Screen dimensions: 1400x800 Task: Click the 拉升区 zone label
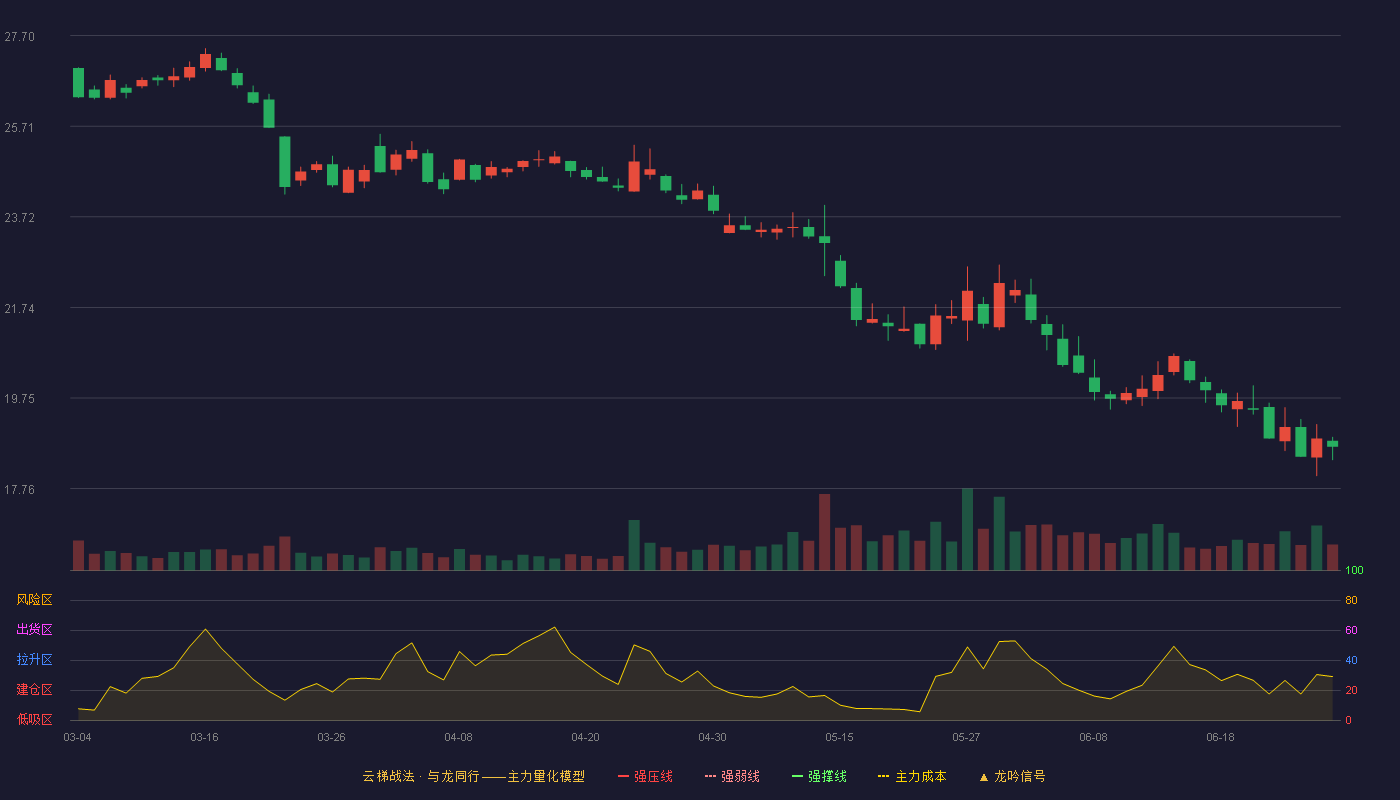34,660
